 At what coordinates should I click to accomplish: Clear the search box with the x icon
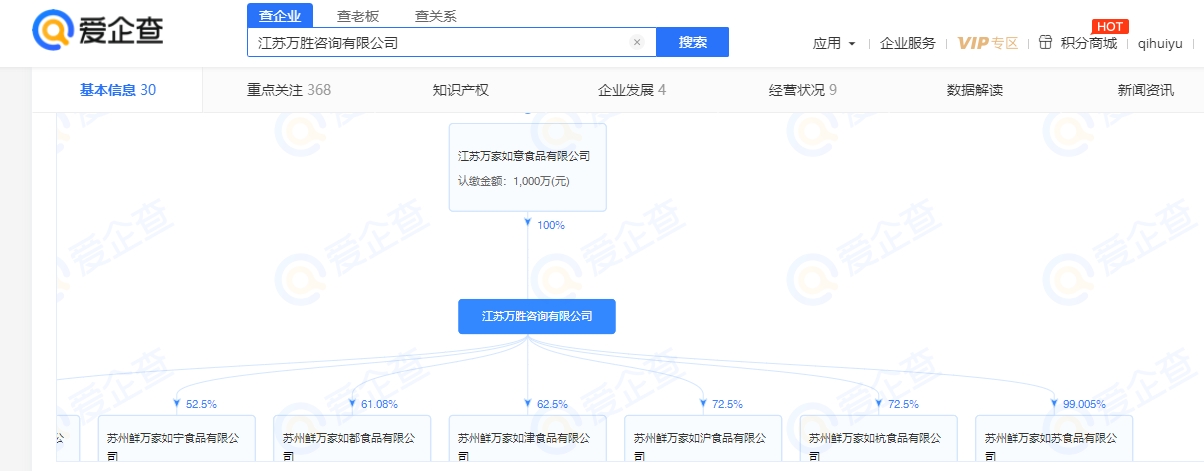point(637,43)
